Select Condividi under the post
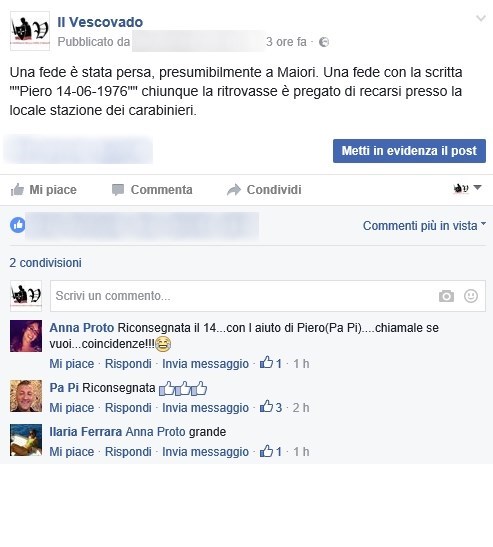Viewport: 493px width, 547px height. click(264, 190)
